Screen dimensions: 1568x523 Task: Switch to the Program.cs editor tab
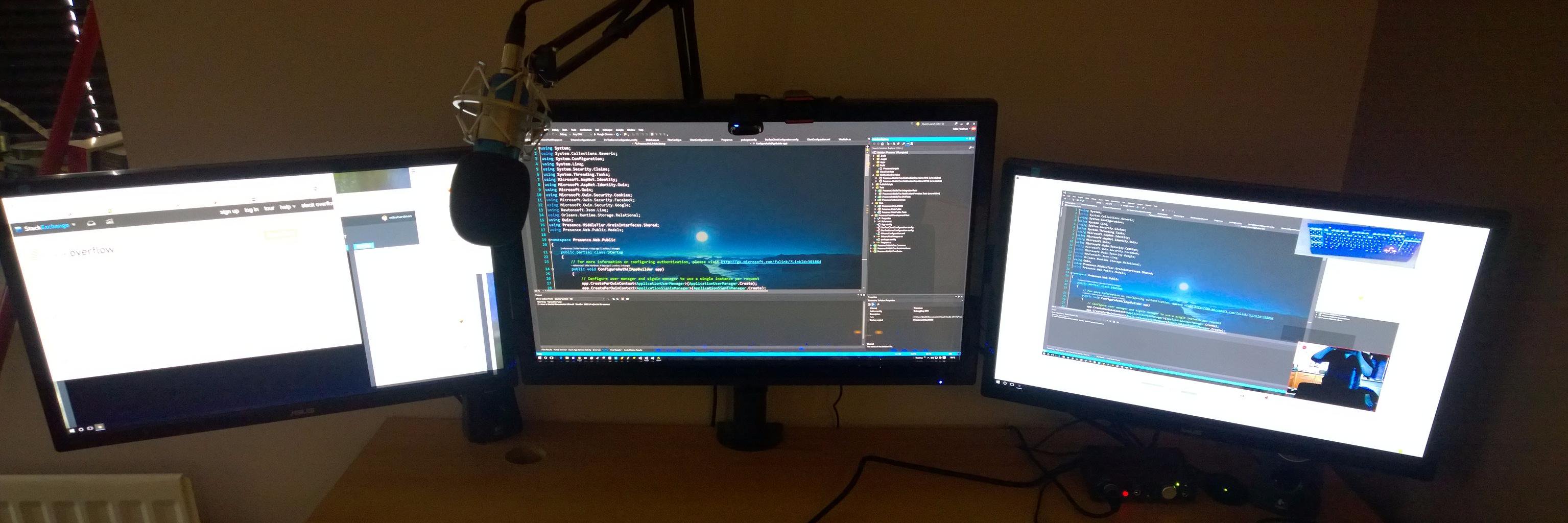tap(727, 140)
